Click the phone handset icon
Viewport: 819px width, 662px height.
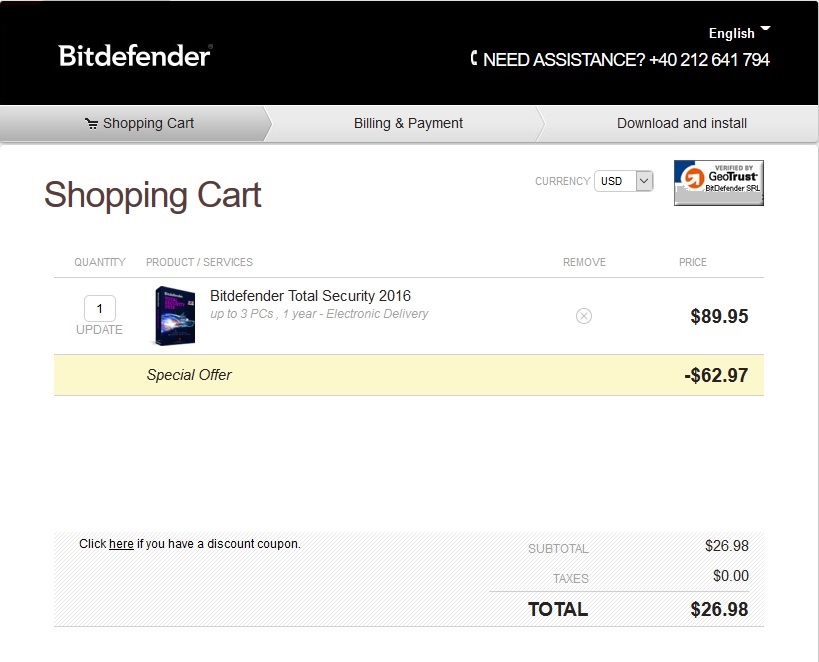(x=474, y=59)
